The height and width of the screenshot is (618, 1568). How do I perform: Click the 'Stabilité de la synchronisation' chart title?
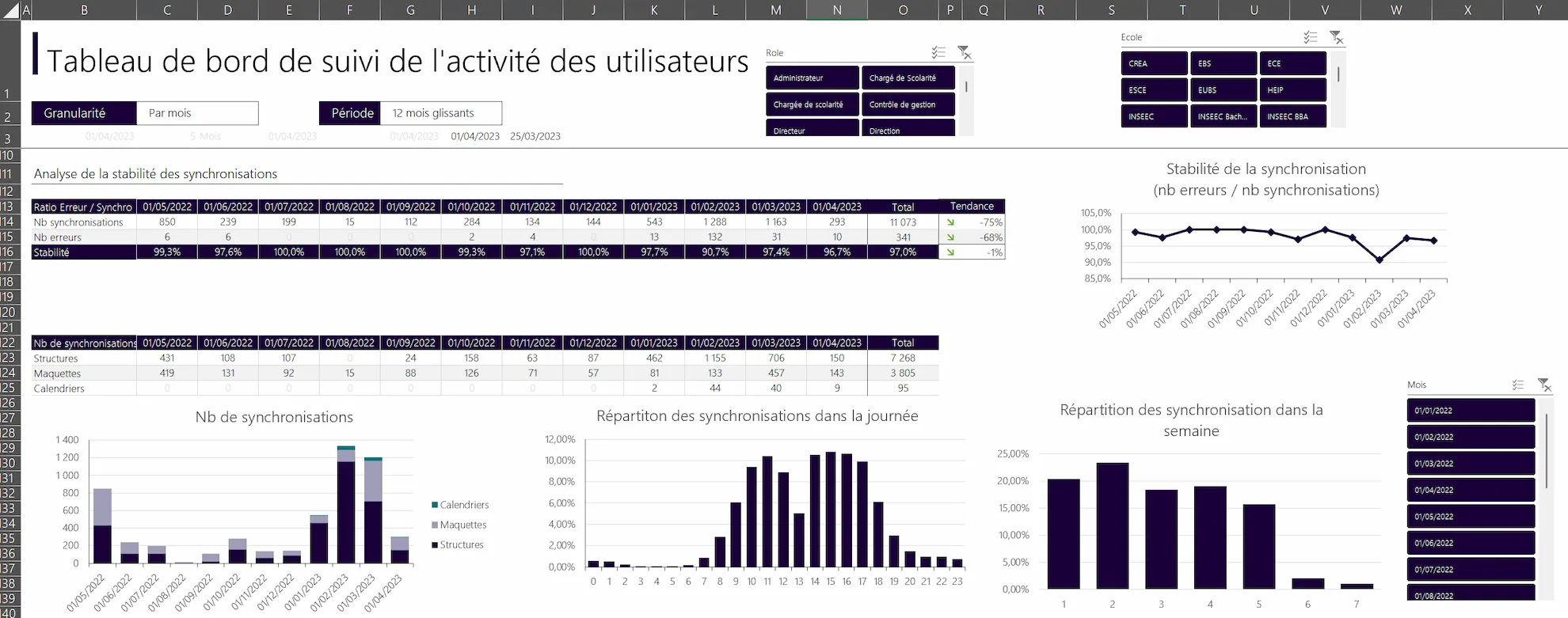[1266, 180]
